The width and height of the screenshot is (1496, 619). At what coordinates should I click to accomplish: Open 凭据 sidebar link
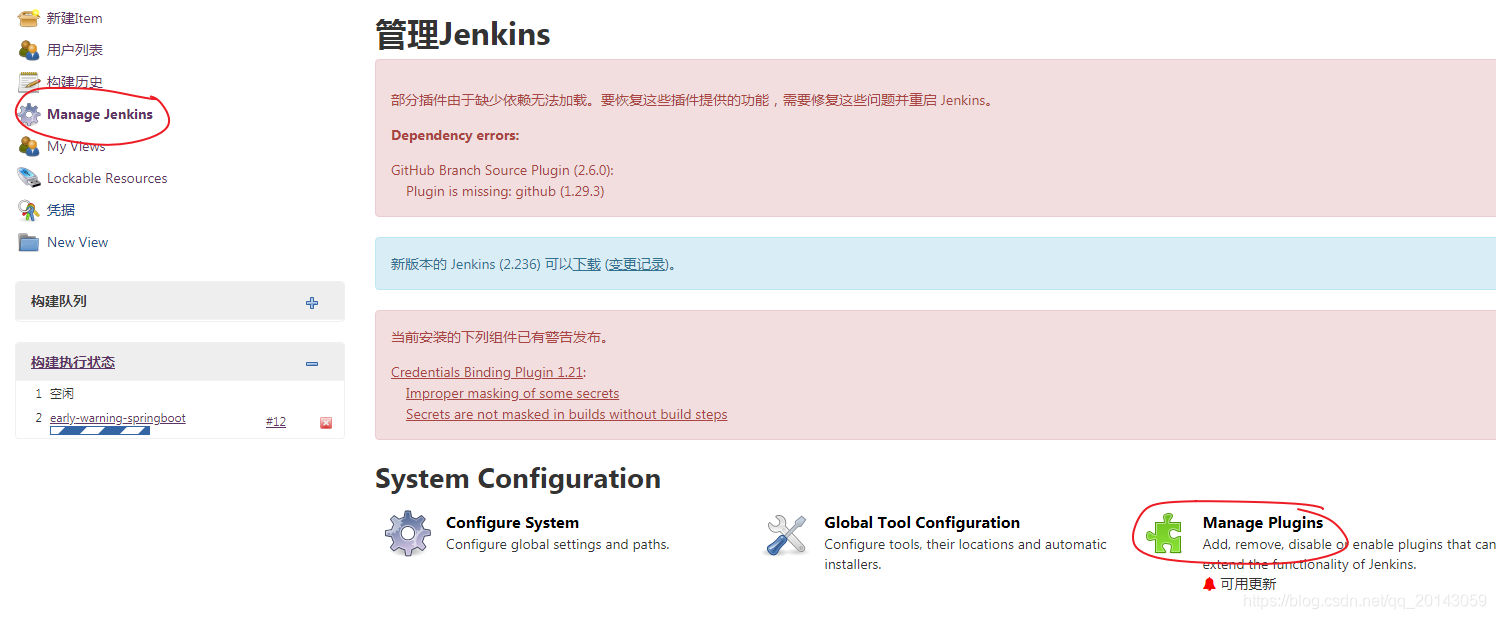[61, 210]
